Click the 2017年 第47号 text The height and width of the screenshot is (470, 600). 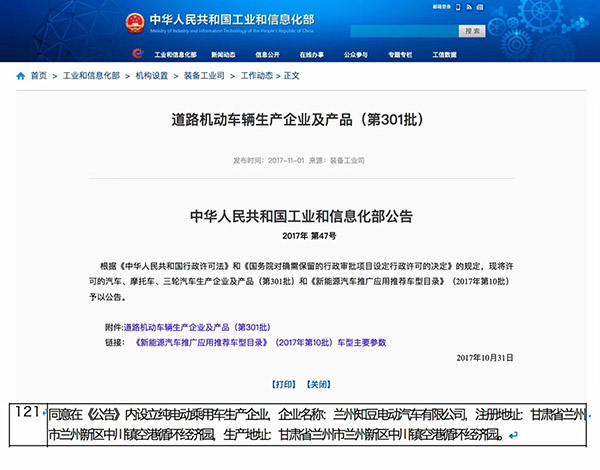(x=309, y=236)
